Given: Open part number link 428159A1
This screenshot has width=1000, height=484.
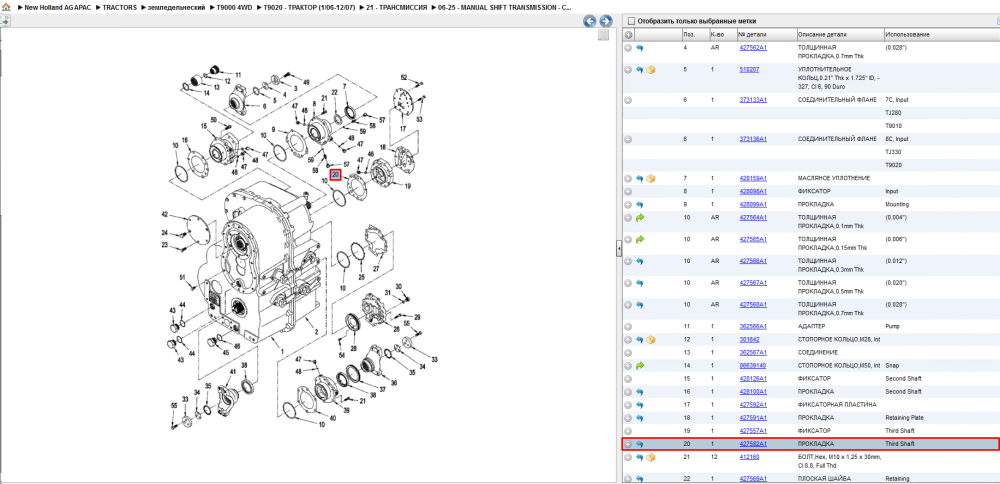Looking at the screenshot, I should pos(753,179).
